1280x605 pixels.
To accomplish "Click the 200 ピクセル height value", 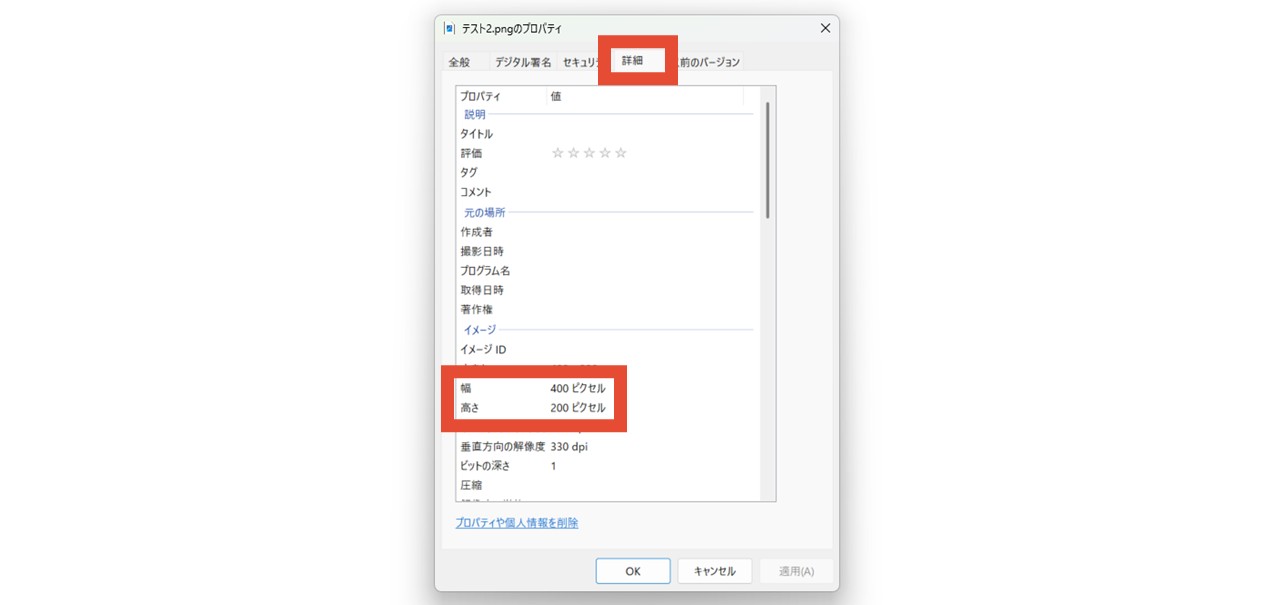I will click(578, 408).
